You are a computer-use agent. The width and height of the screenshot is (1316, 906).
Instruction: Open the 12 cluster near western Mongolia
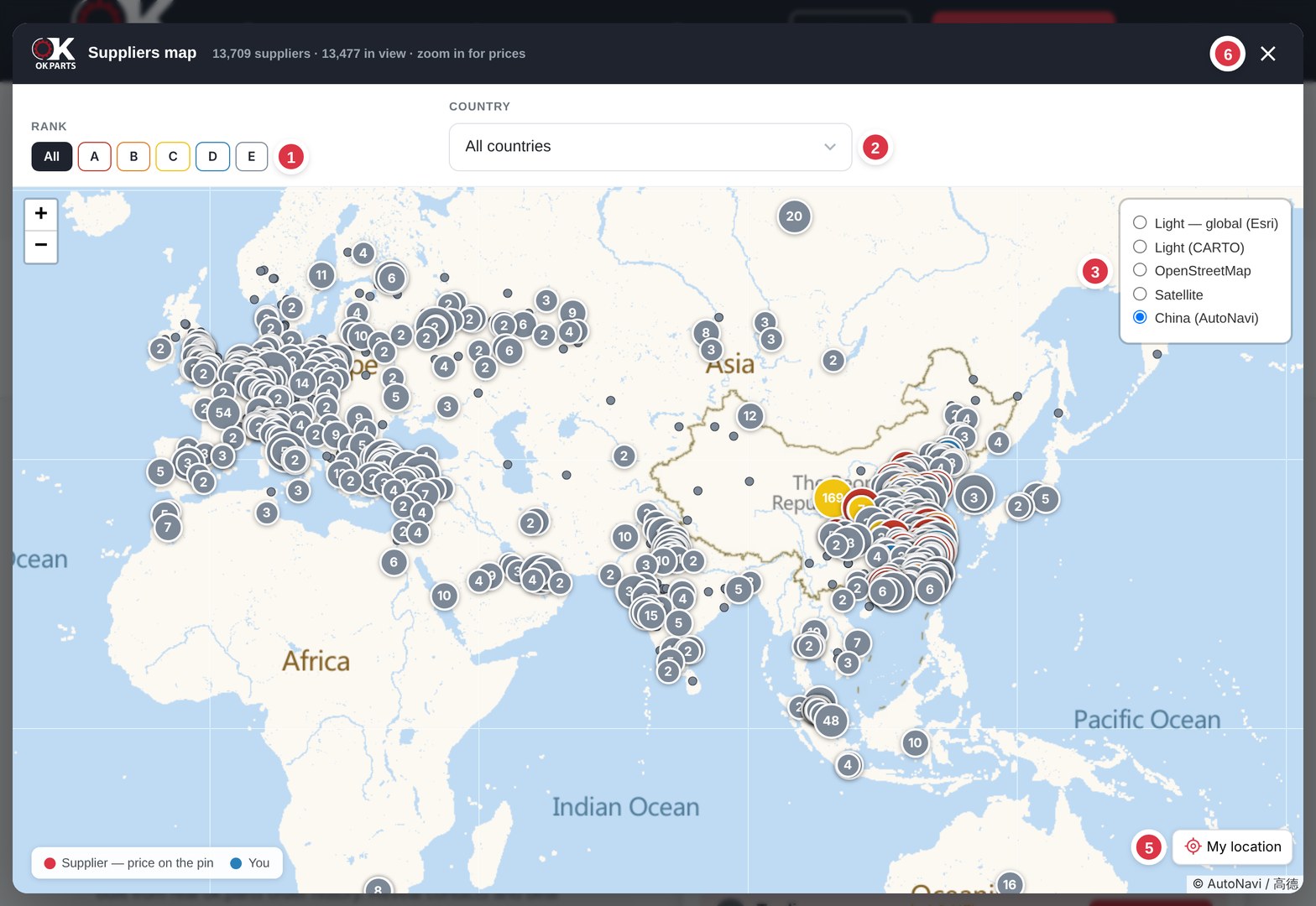click(749, 416)
